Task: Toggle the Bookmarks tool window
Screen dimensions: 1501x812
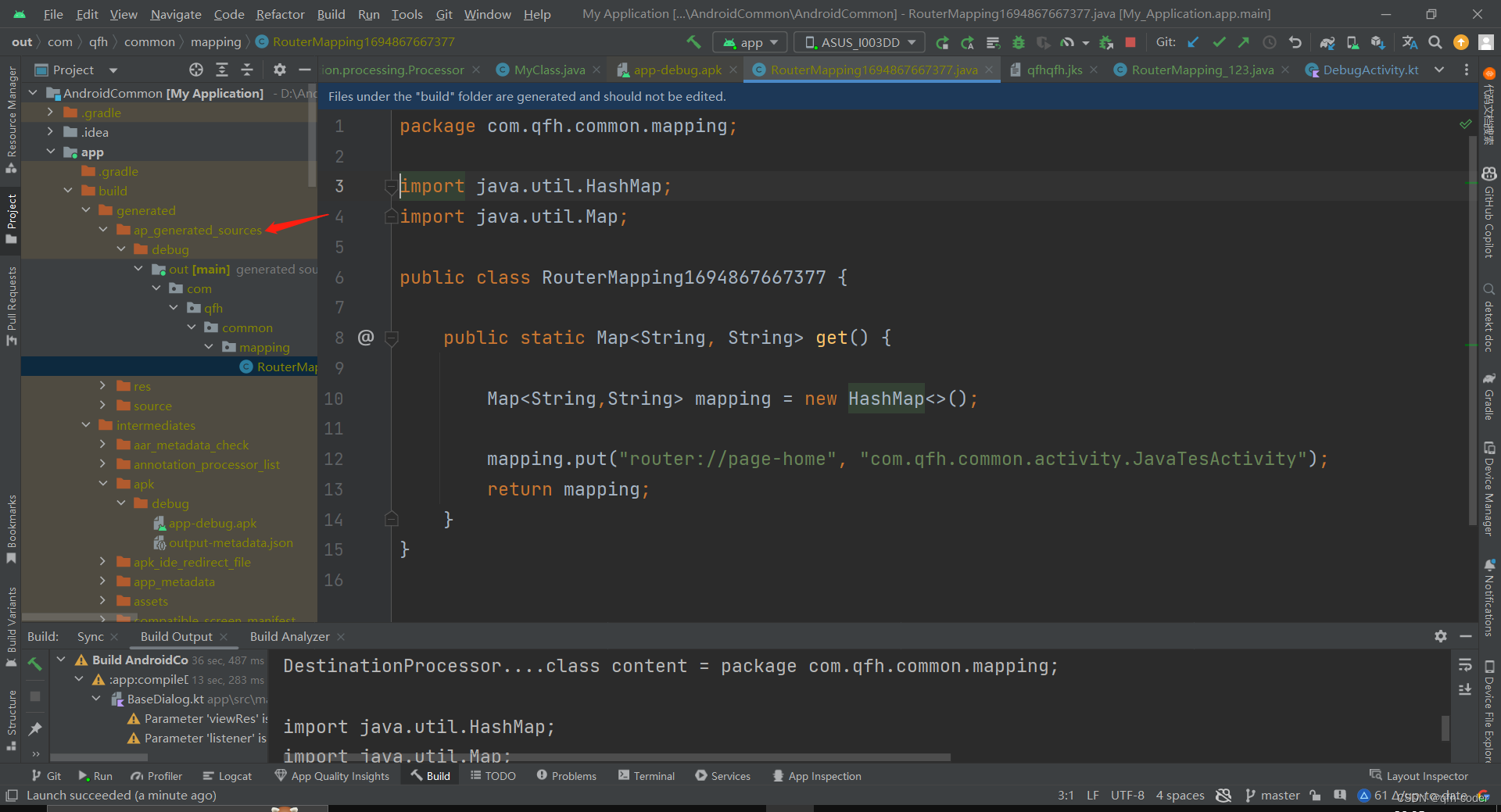Action: [11, 528]
